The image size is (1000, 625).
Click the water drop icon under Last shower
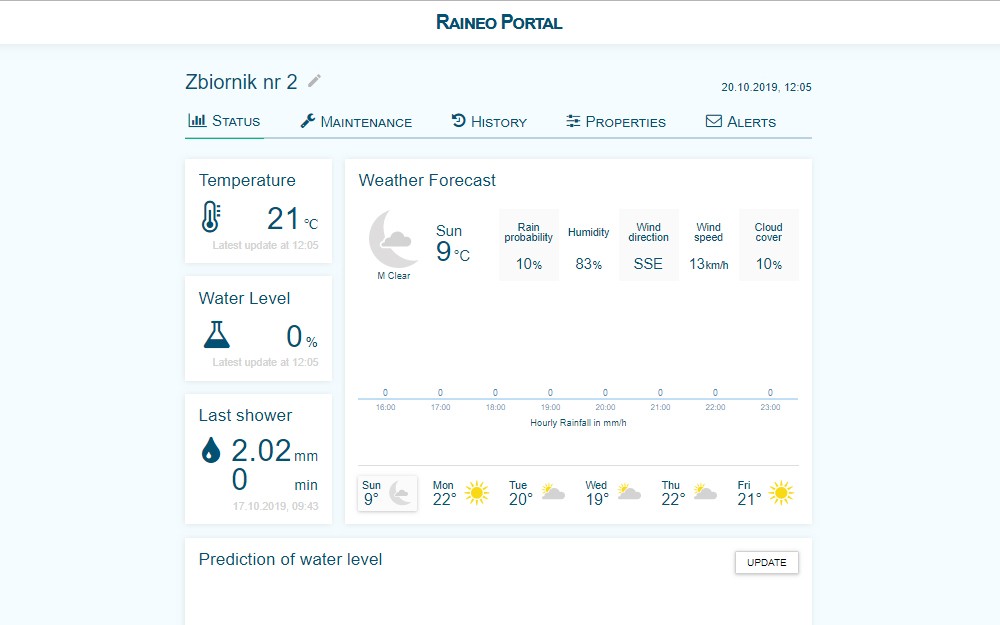[x=211, y=450]
